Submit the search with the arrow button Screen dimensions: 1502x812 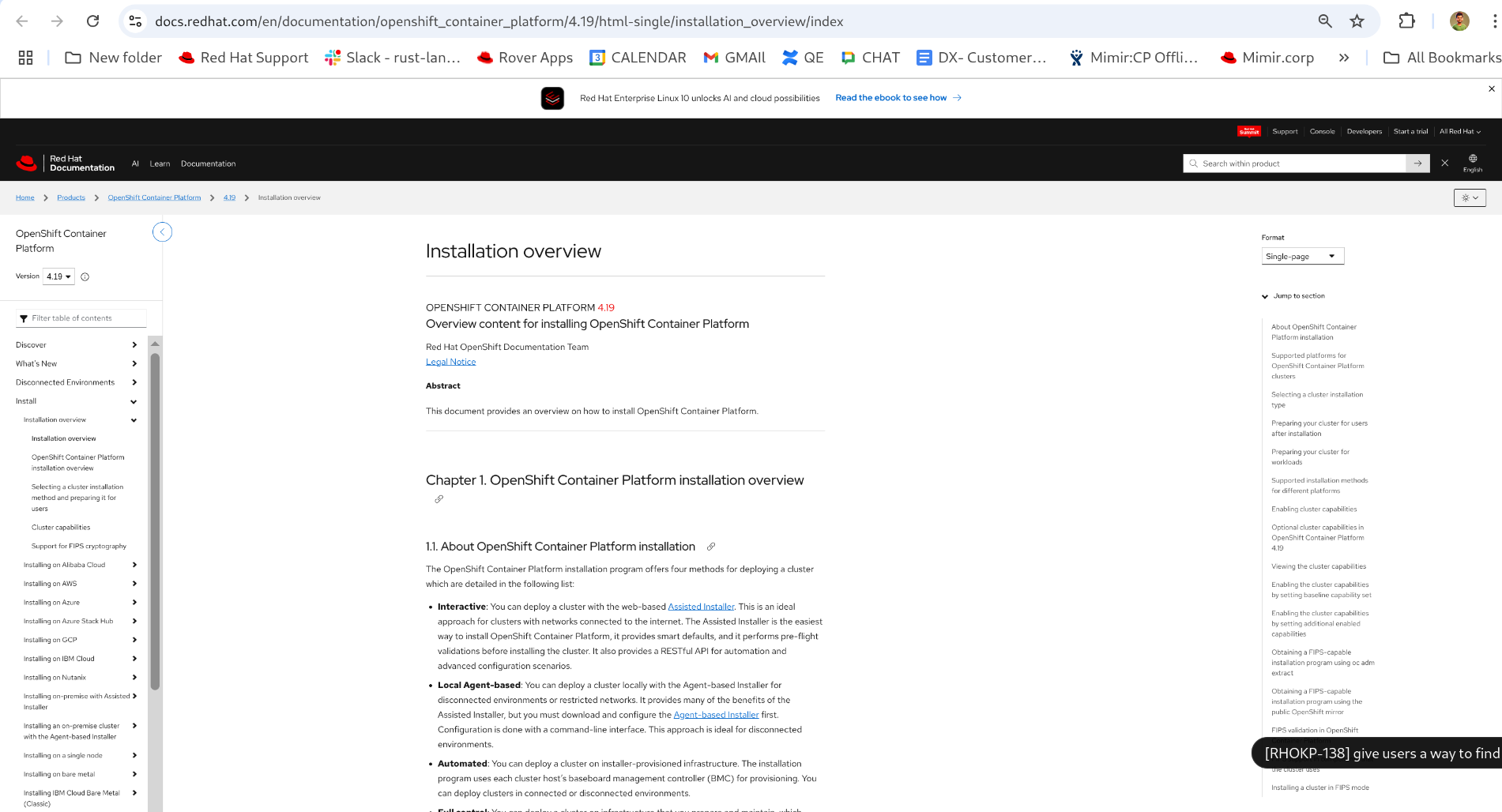pyautogui.click(x=1418, y=164)
